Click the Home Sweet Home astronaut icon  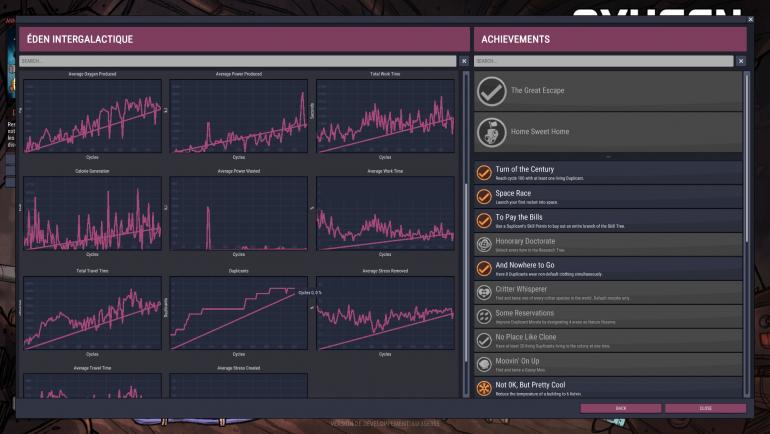(491, 132)
